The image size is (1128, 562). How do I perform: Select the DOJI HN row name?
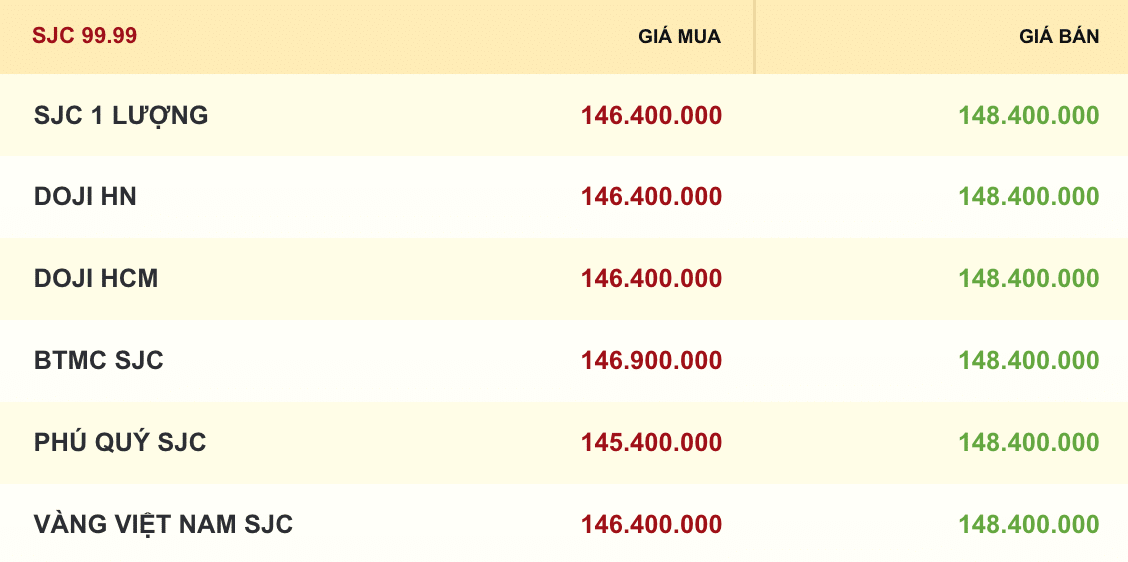pyautogui.click(x=85, y=197)
